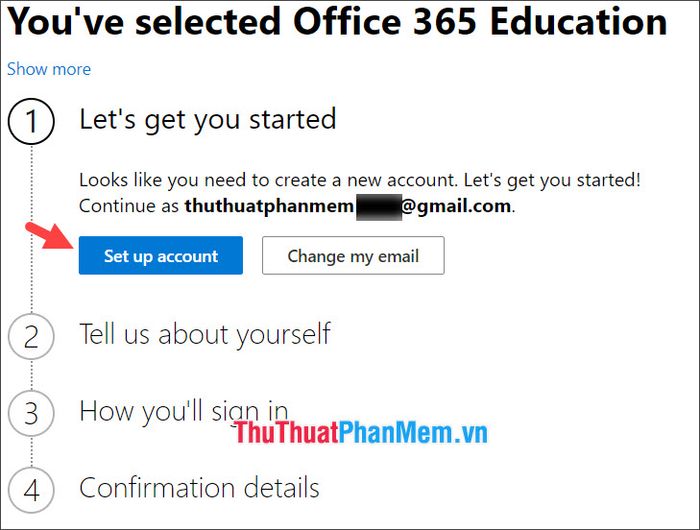Click the Looks like you need account text
This screenshot has height=530, width=700.
pos(360,180)
